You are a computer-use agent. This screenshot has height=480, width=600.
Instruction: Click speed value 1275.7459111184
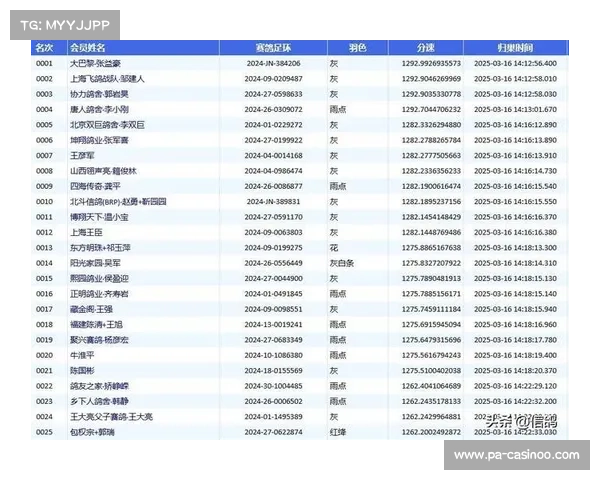click(x=431, y=309)
